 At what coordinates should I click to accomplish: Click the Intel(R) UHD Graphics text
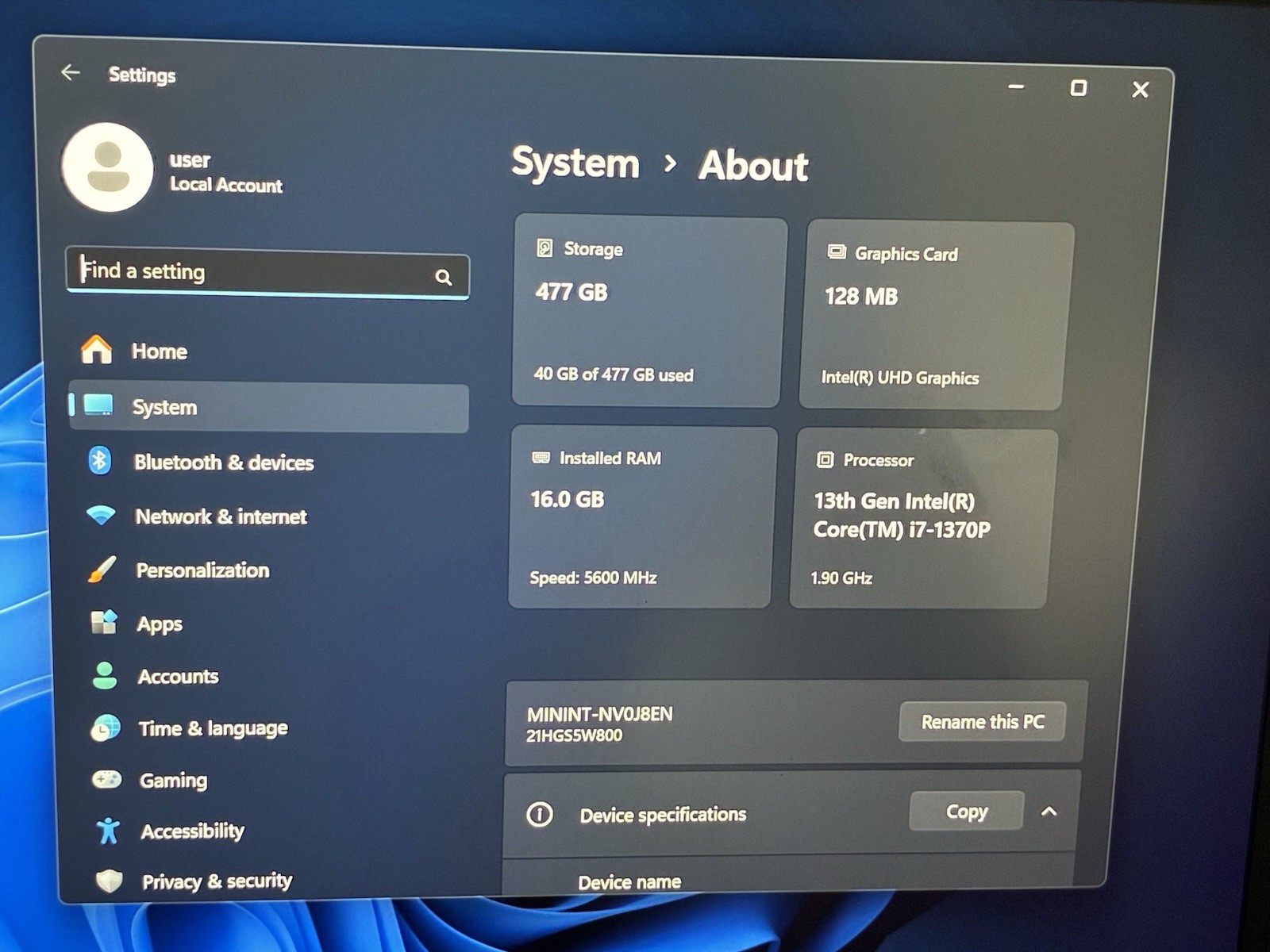coord(900,378)
